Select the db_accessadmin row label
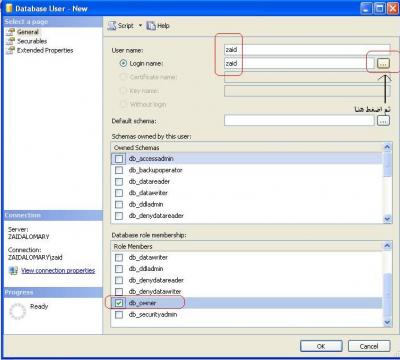This screenshot has height=360, width=400. click(151, 159)
